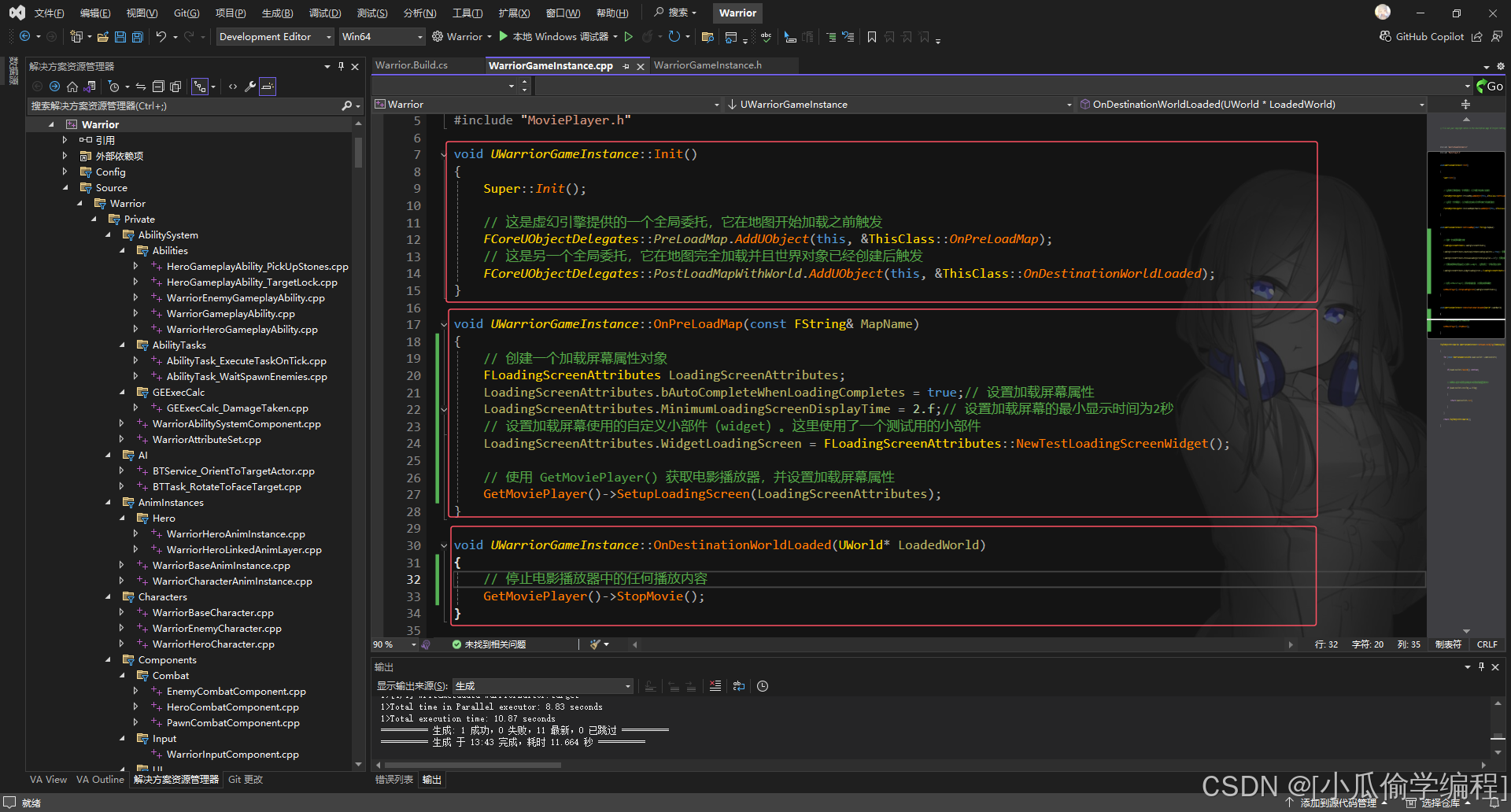The height and width of the screenshot is (812, 1511).
Task: Click the Home icon in Solution Explorer
Action: [72, 87]
